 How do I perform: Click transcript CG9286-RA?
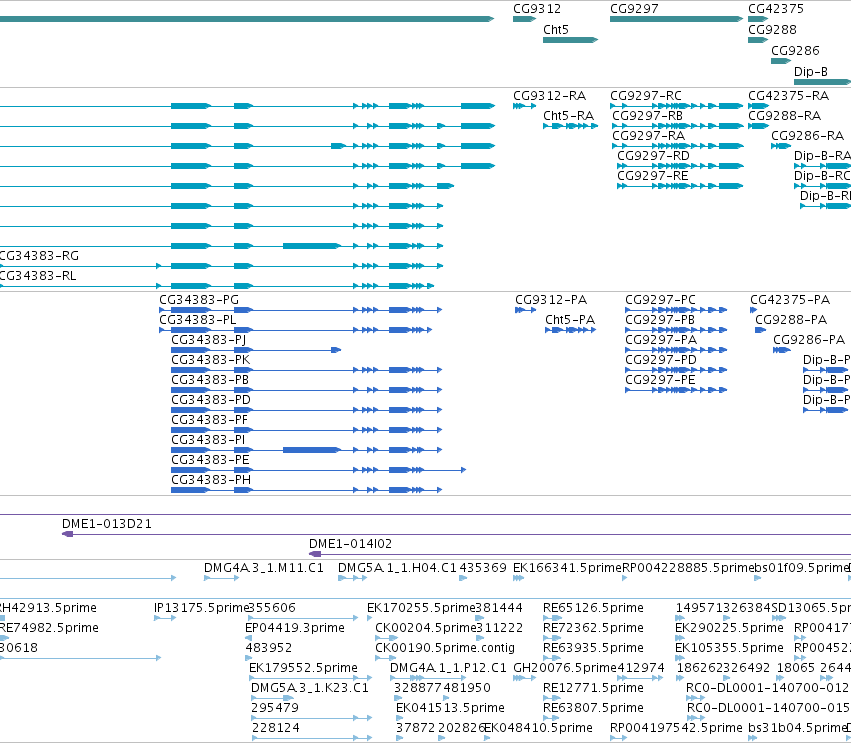808,136
